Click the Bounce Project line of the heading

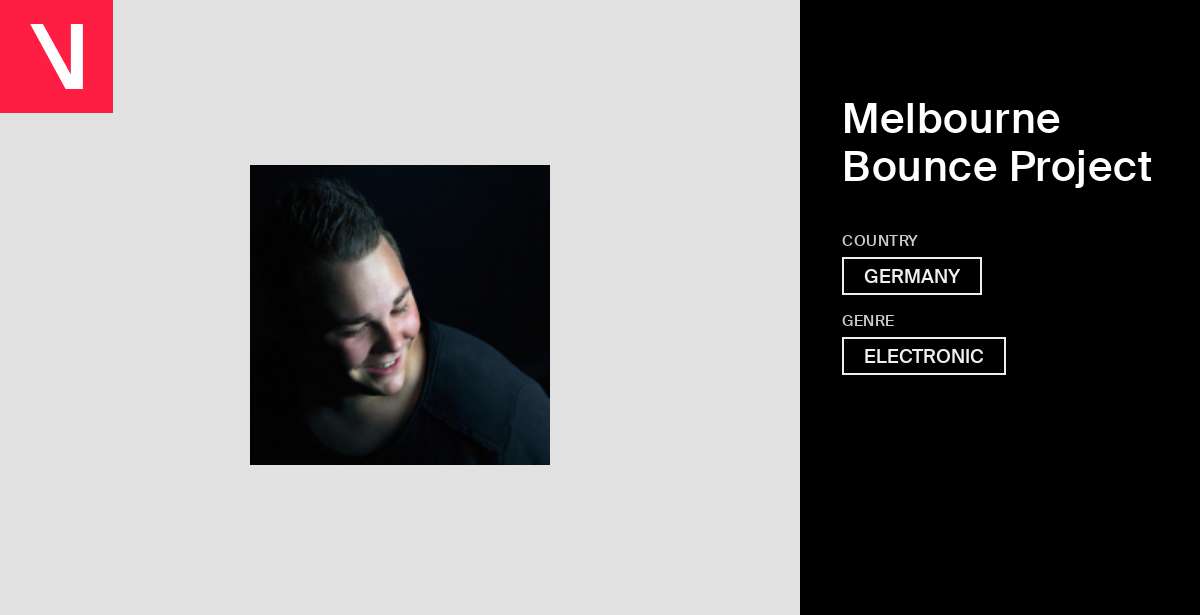click(x=997, y=166)
